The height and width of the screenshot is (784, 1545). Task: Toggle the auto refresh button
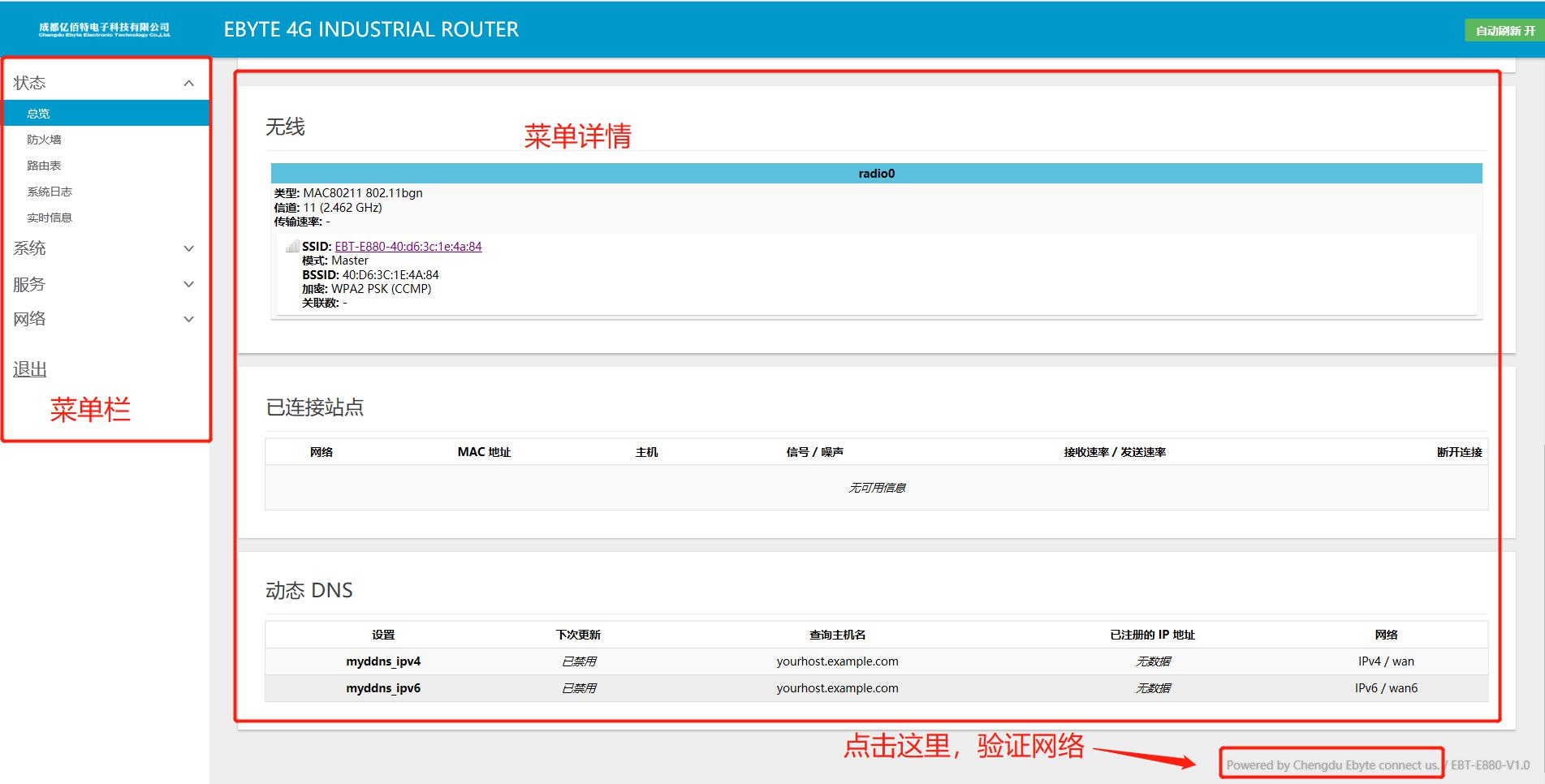[x=1504, y=31]
